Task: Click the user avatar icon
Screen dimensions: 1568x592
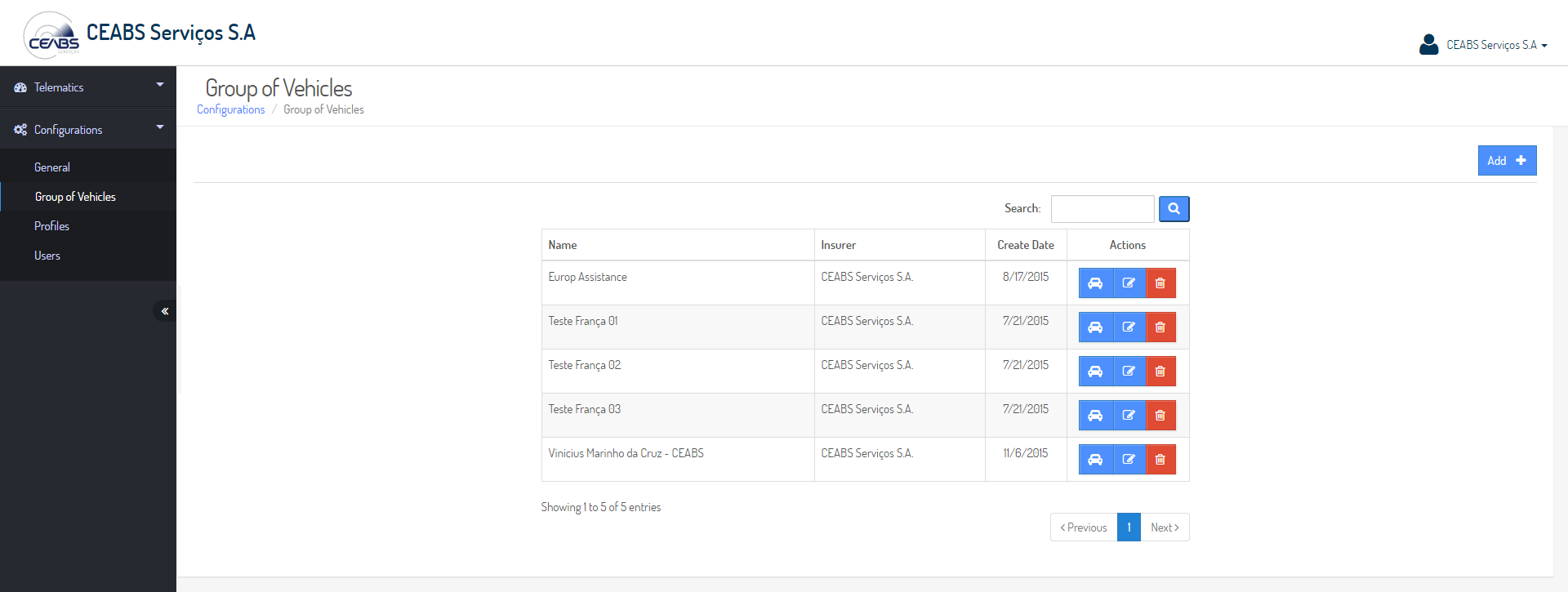Action: point(1428,44)
